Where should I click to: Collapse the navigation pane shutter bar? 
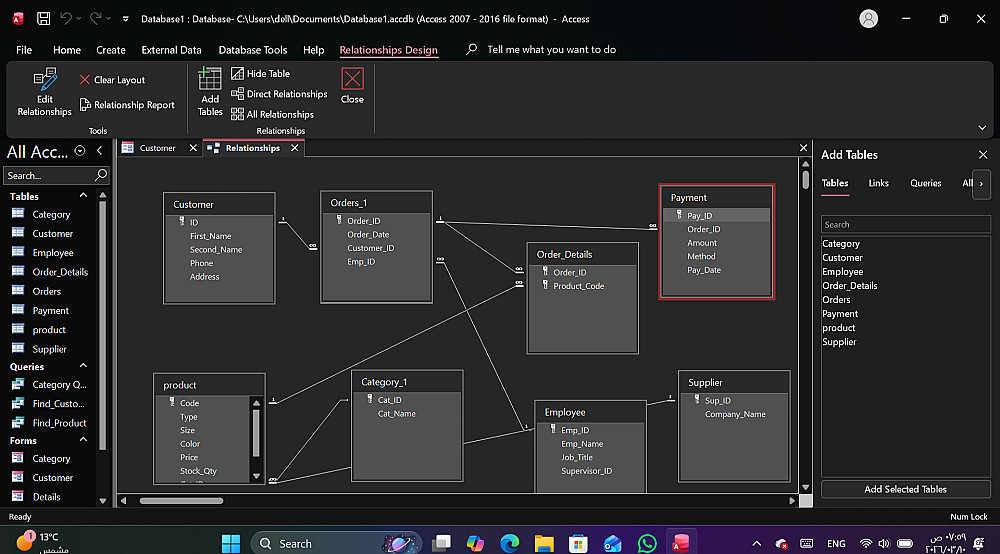[x=99, y=150]
